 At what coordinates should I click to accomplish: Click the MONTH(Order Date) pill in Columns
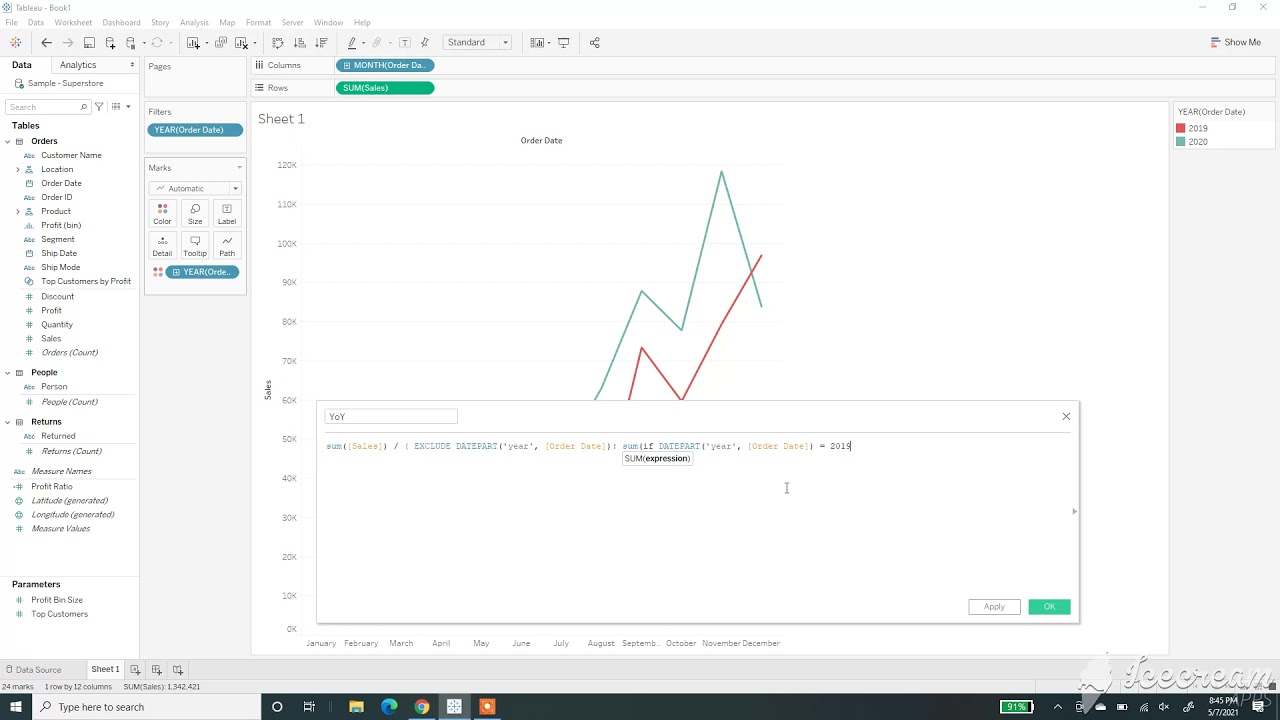(x=385, y=65)
